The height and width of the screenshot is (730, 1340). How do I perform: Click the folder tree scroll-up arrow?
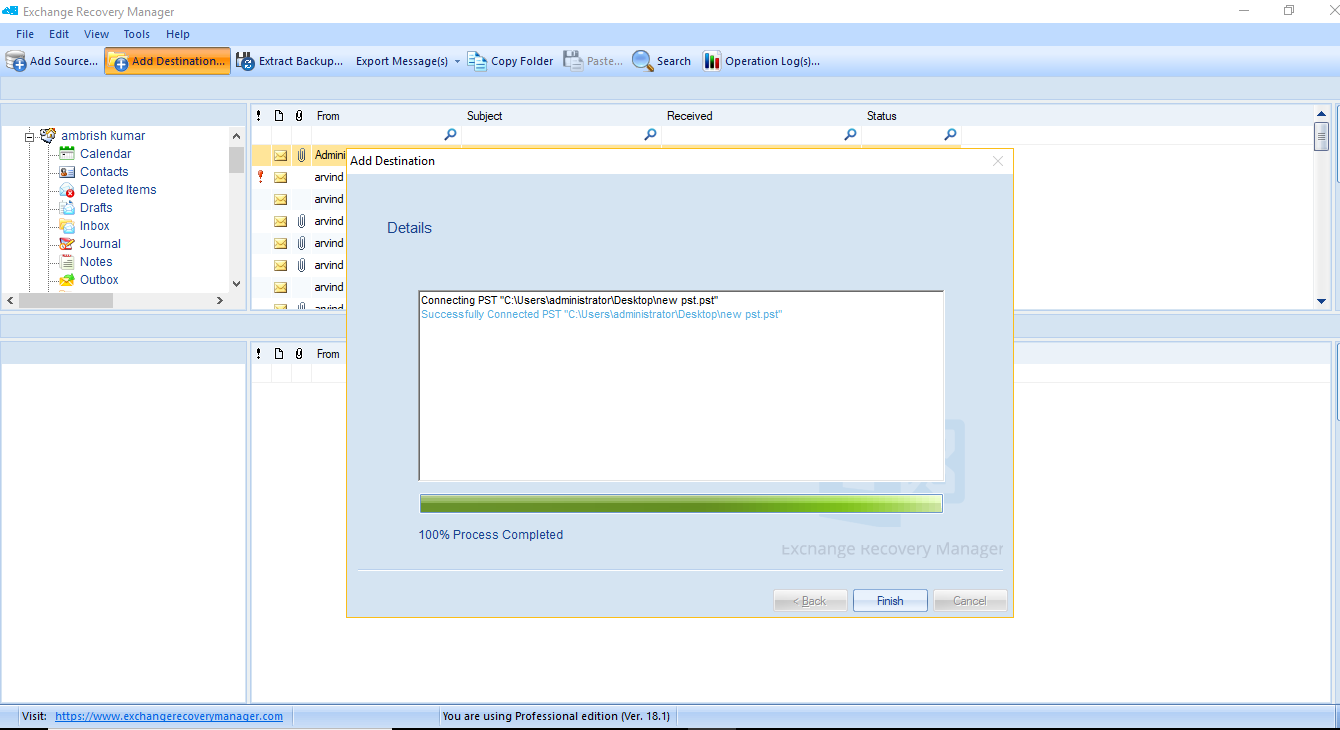pos(236,136)
